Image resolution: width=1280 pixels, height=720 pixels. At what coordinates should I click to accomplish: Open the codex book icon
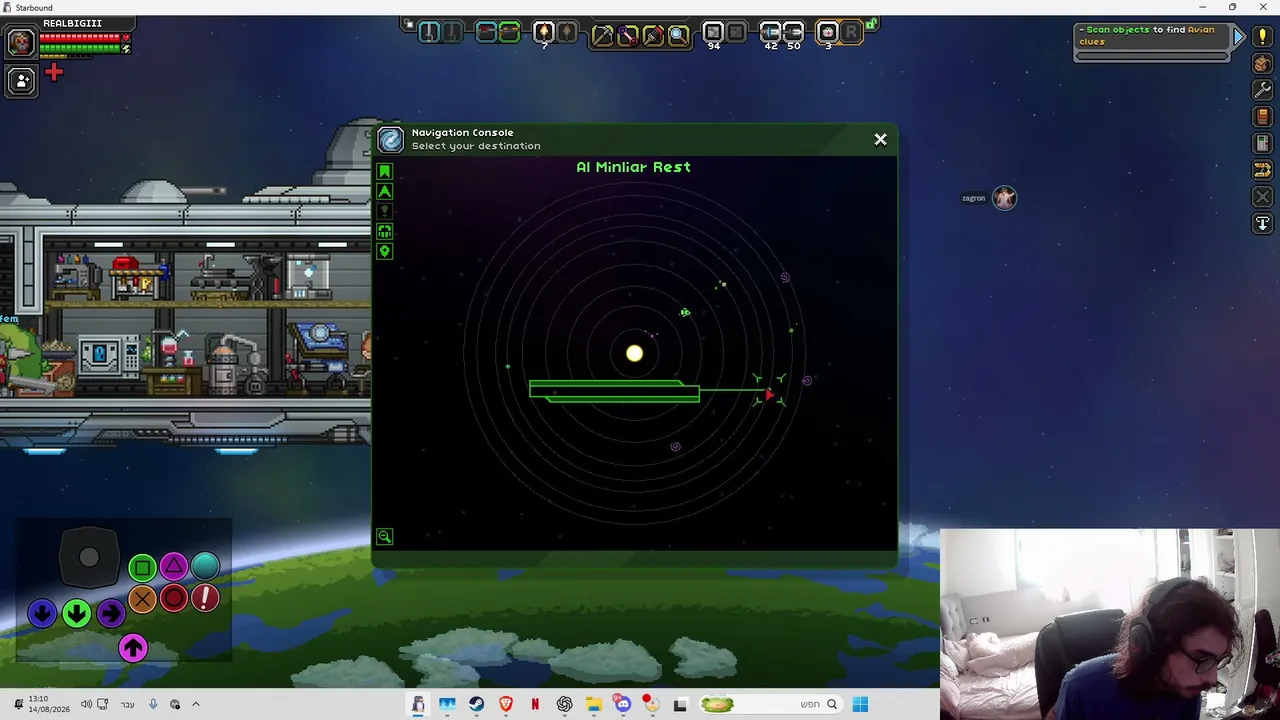[1262, 117]
